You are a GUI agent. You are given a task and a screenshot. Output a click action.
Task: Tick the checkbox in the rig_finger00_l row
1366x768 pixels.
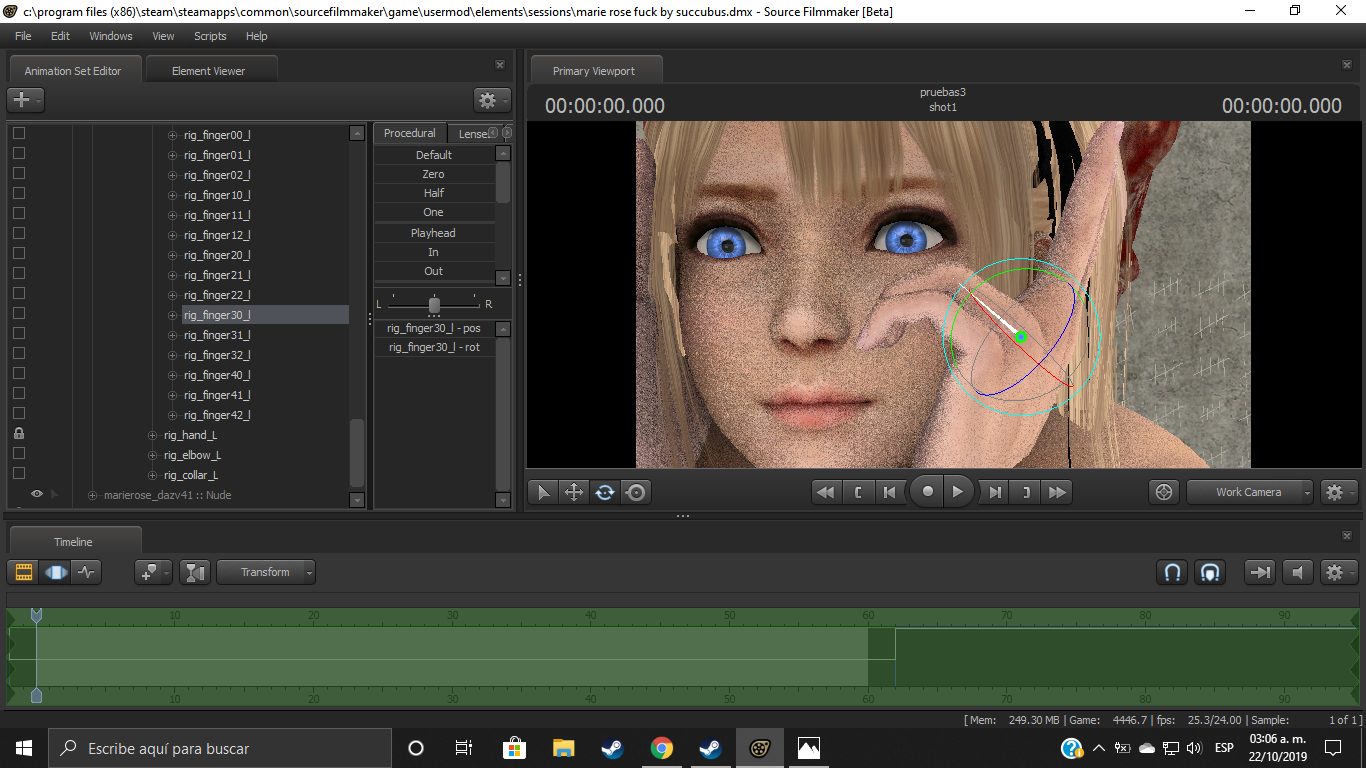click(18, 134)
